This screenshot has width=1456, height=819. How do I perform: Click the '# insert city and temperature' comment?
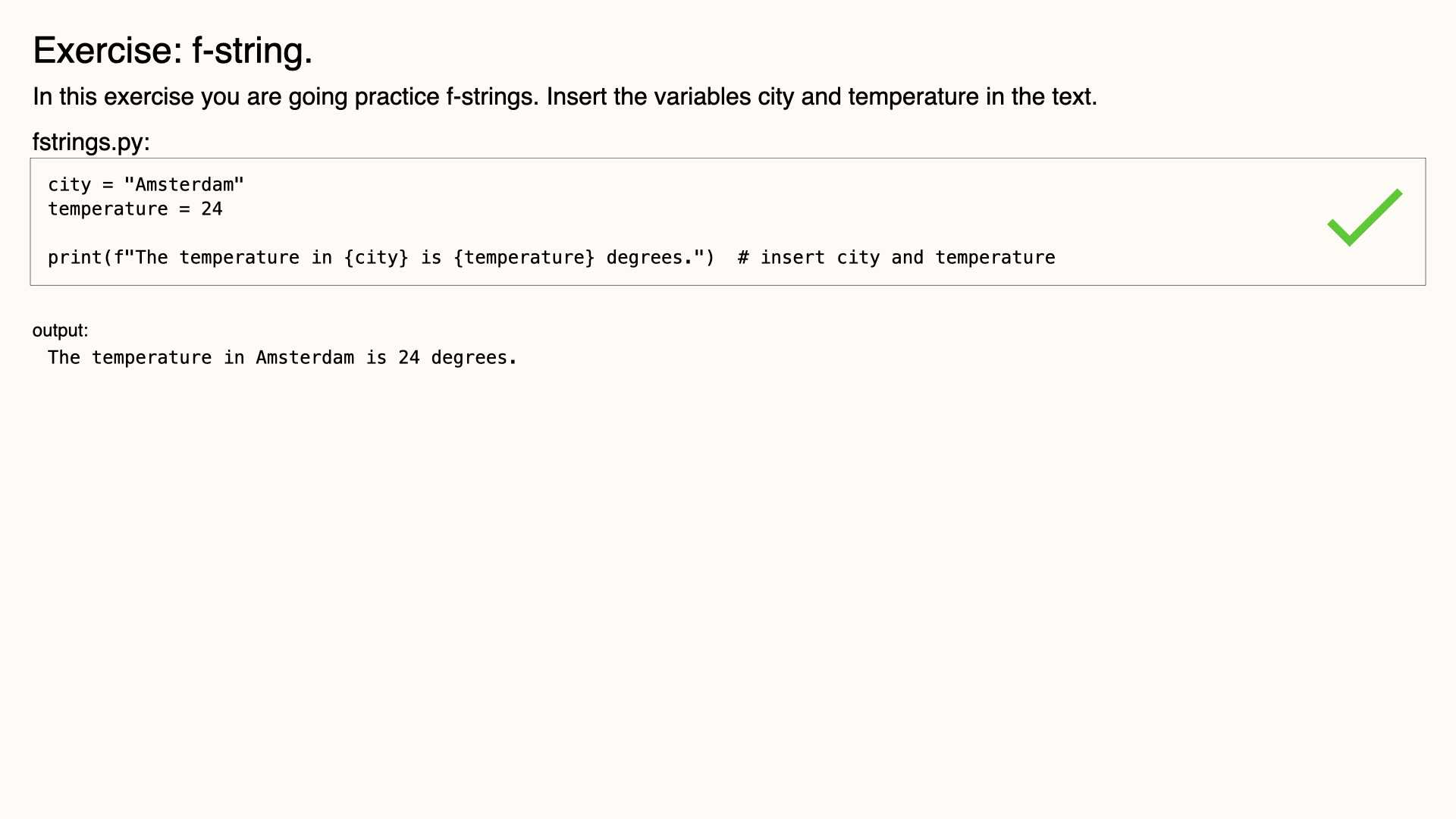(896, 258)
